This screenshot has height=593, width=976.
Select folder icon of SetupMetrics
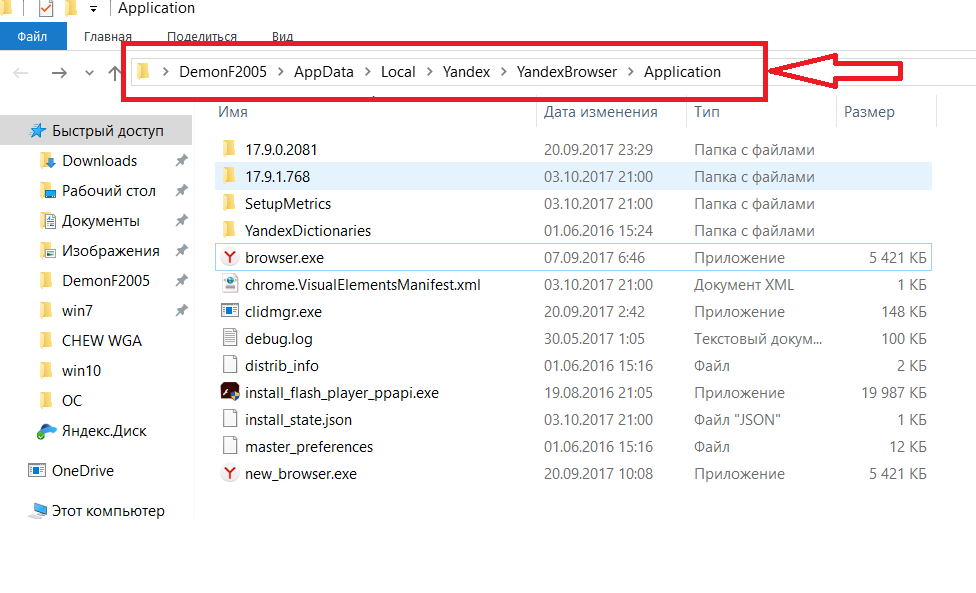(x=229, y=203)
